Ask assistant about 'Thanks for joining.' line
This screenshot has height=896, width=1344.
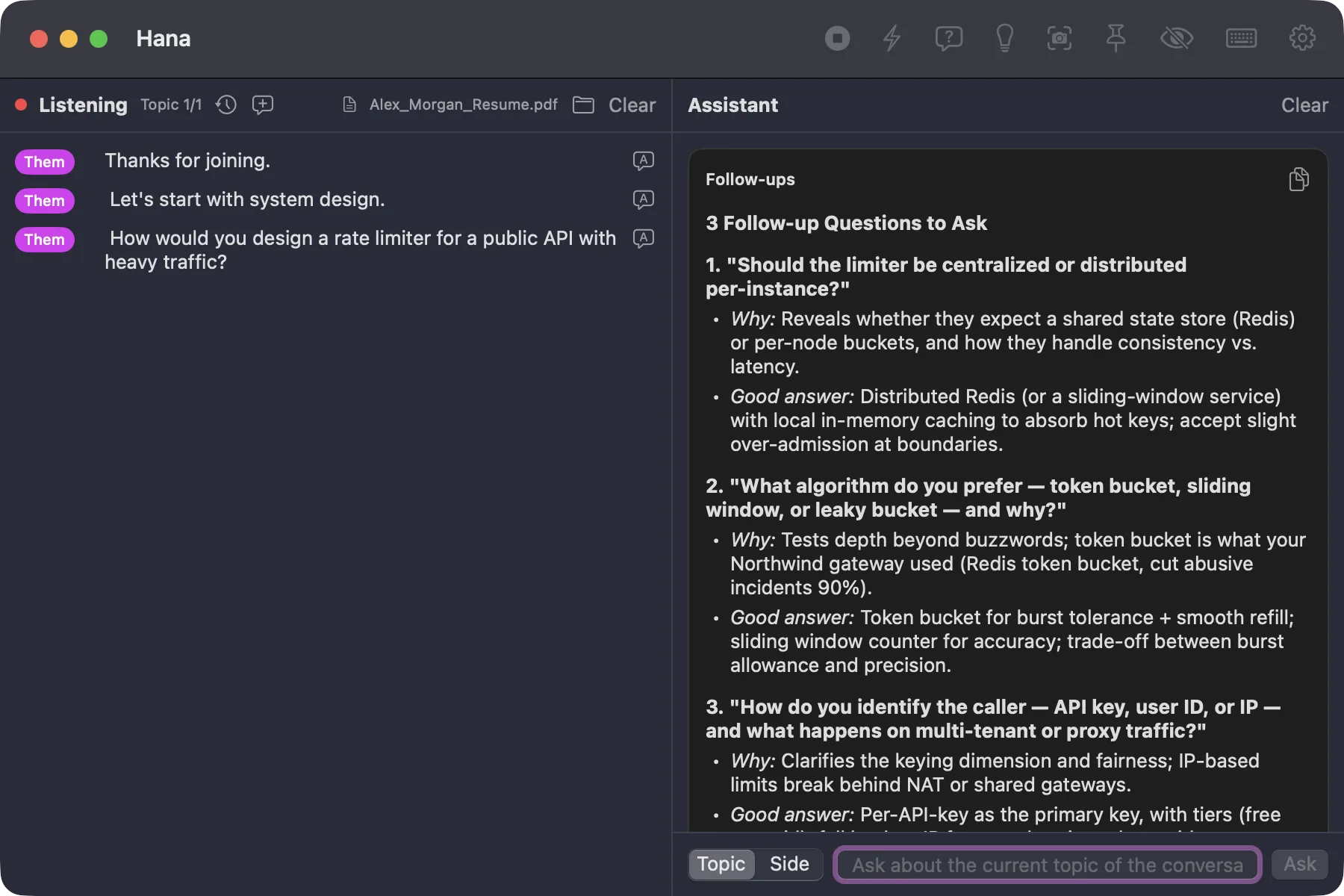(643, 161)
